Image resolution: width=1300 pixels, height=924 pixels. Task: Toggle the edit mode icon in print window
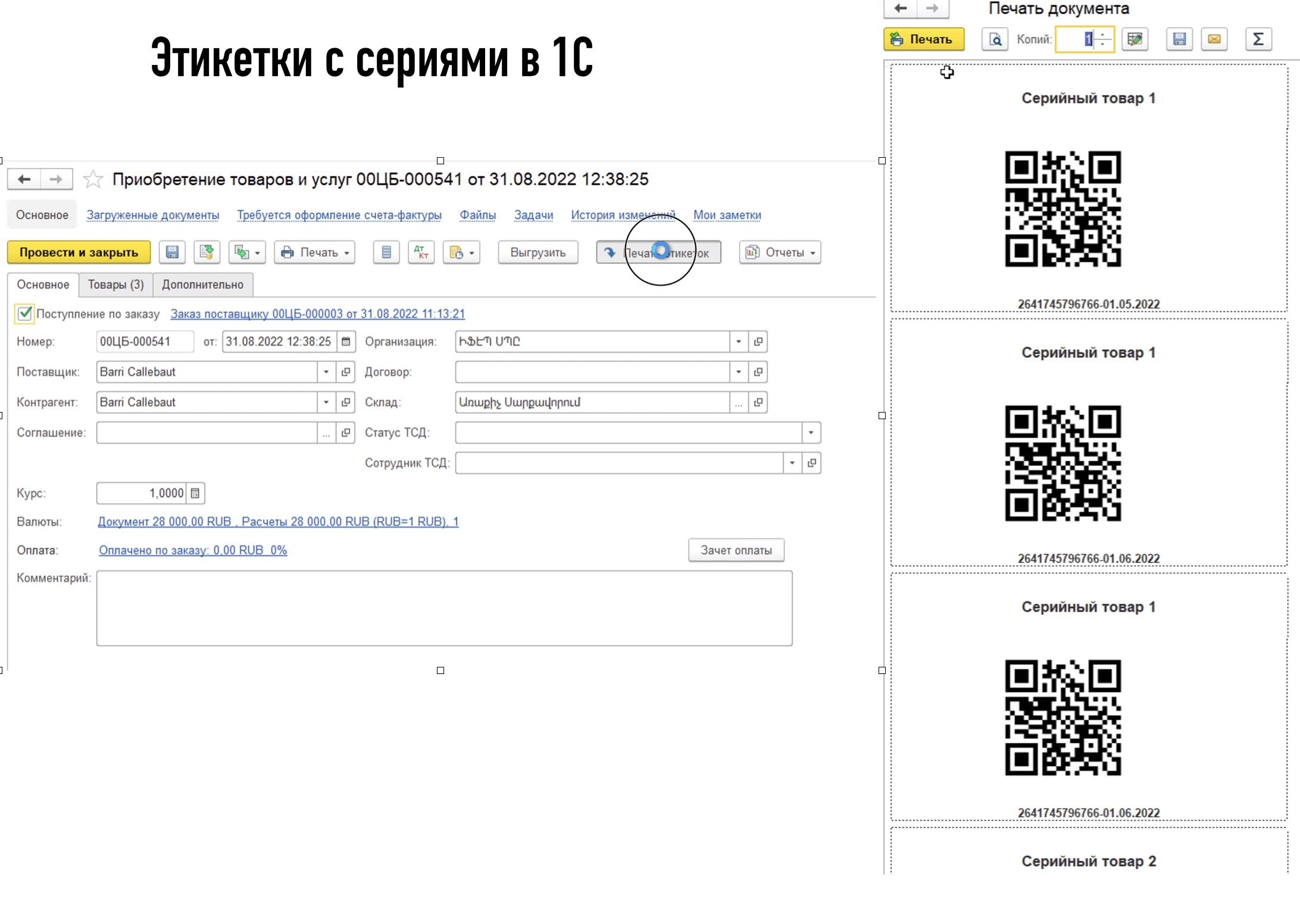tap(1135, 39)
